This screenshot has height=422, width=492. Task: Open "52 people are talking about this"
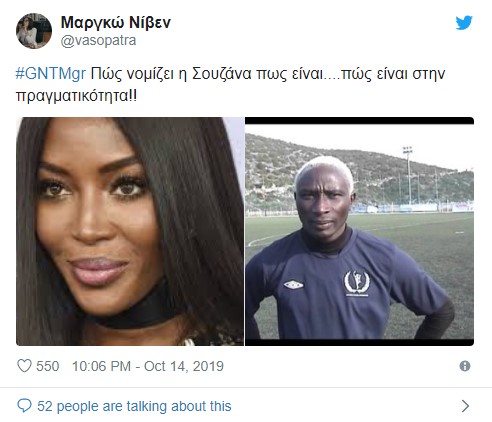pos(134,406)
